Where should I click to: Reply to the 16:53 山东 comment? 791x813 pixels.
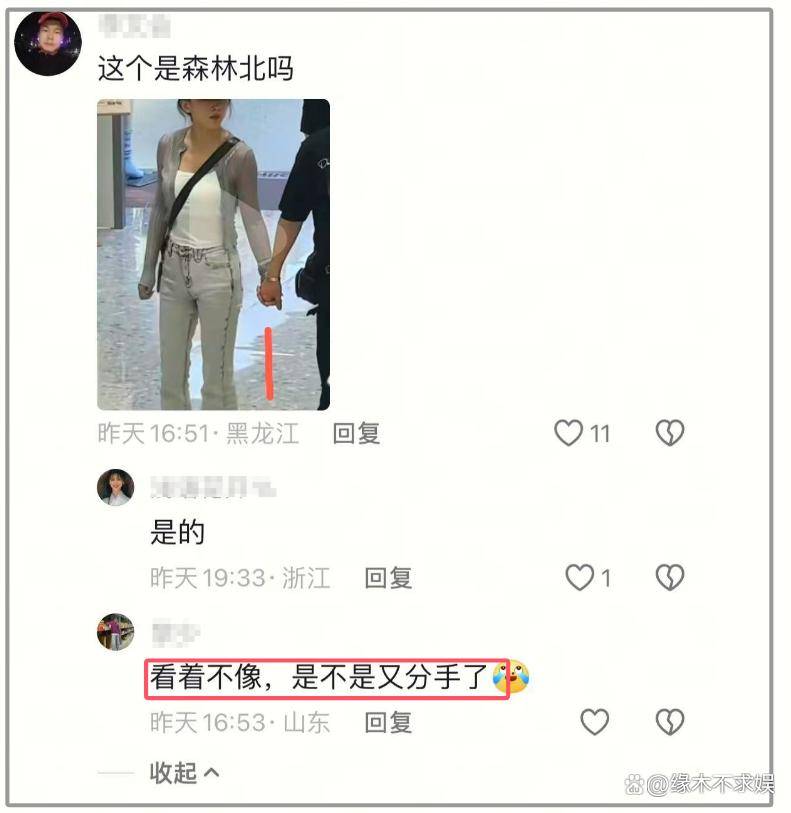388,722
